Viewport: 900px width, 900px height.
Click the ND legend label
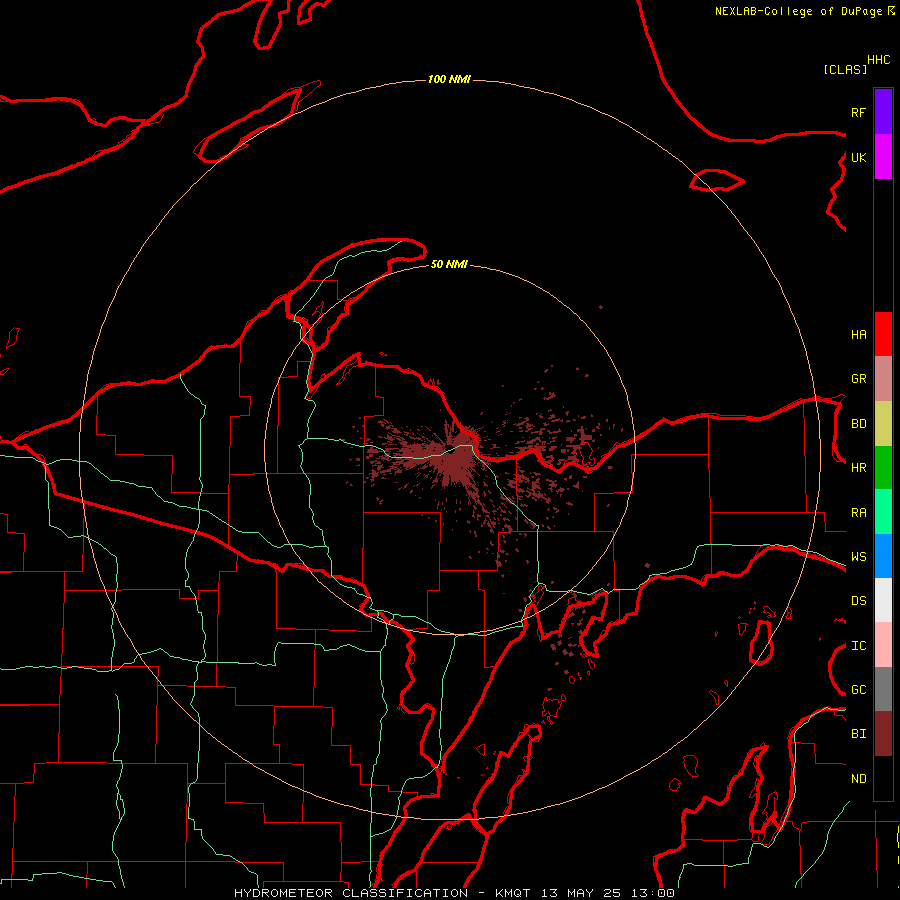(x=858, y=778)
